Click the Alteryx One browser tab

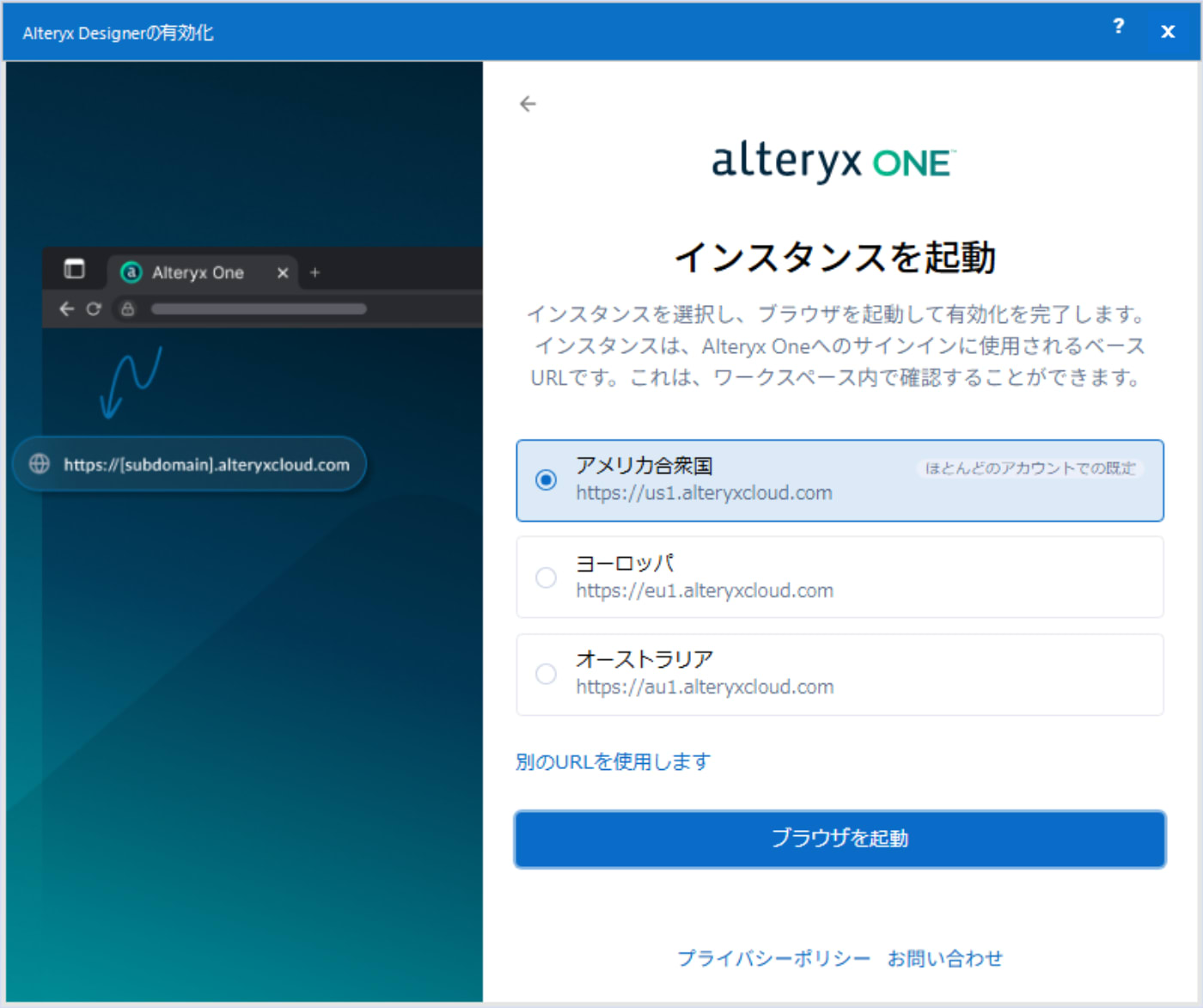click(198, 272)
